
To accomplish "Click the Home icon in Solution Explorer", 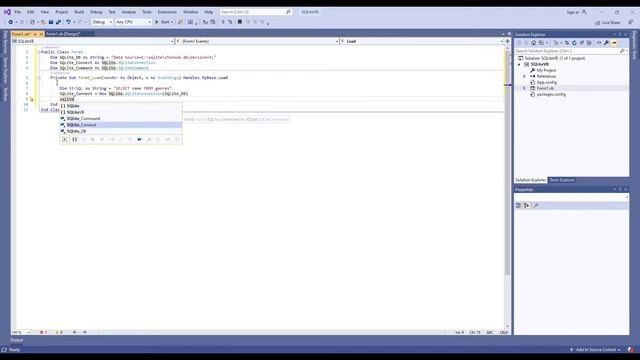I will click(x=533, y=43).
